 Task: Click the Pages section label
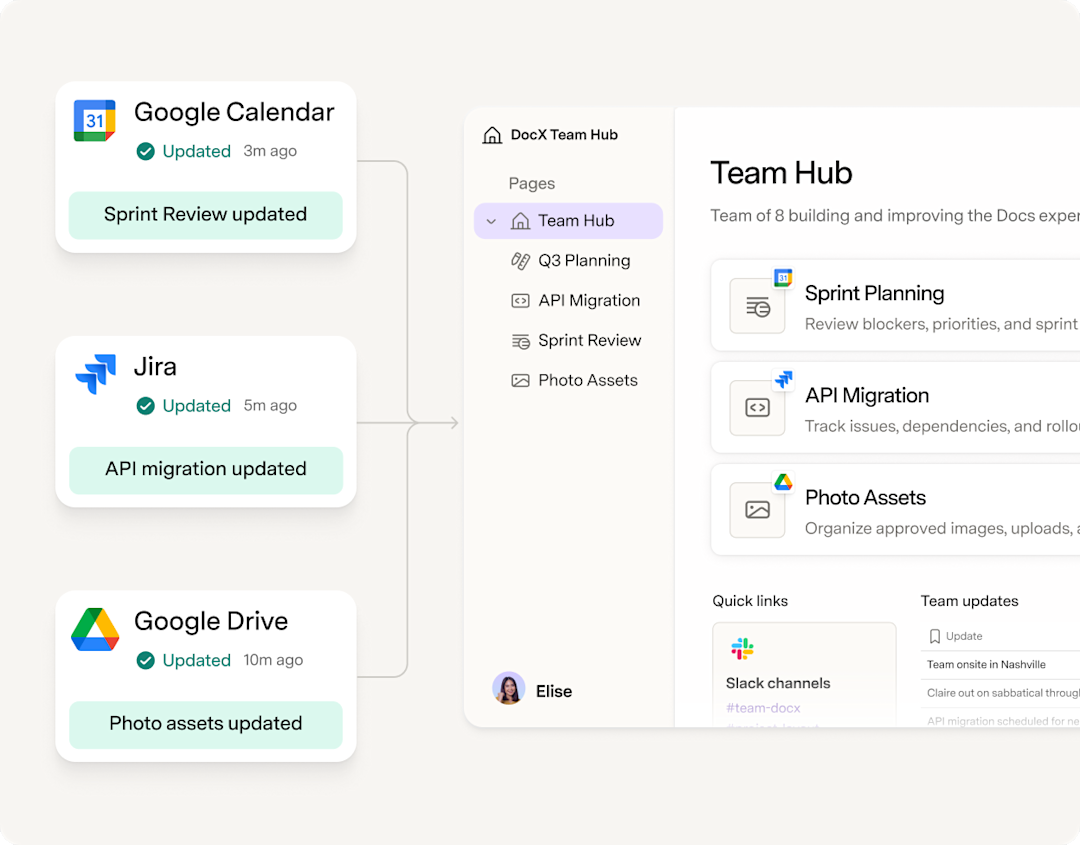coord(532,184)
